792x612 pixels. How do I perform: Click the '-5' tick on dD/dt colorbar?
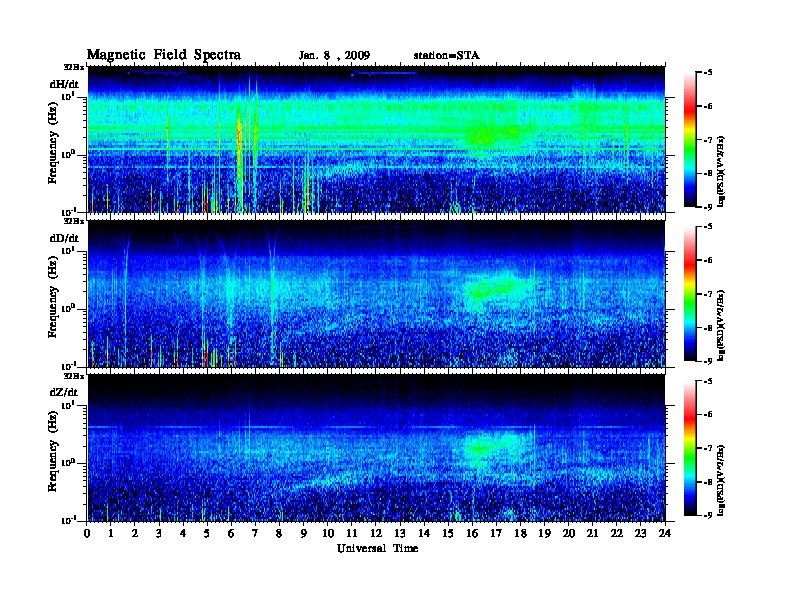(x=708, y=227)
